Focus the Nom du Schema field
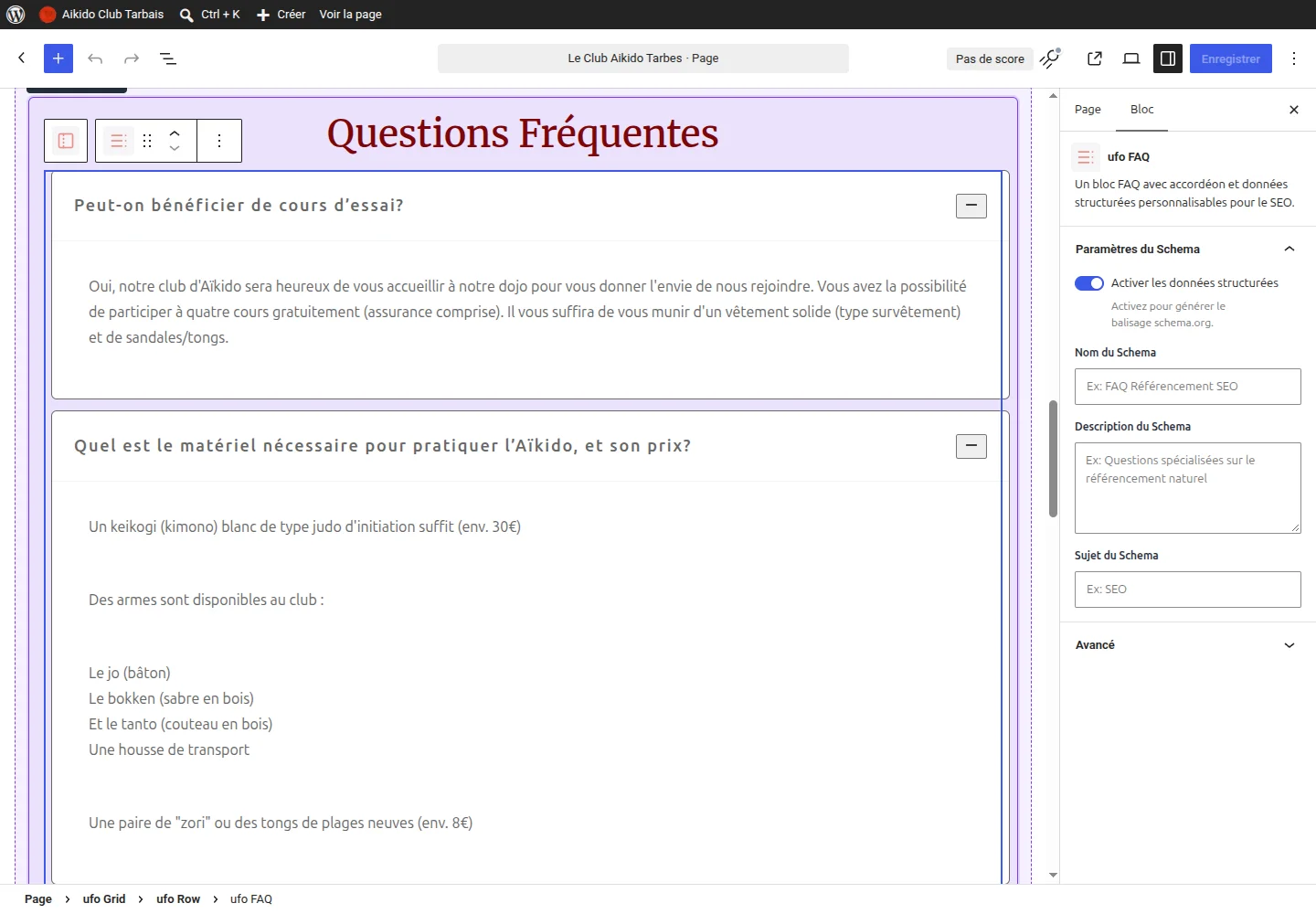 coord(1187,387)
